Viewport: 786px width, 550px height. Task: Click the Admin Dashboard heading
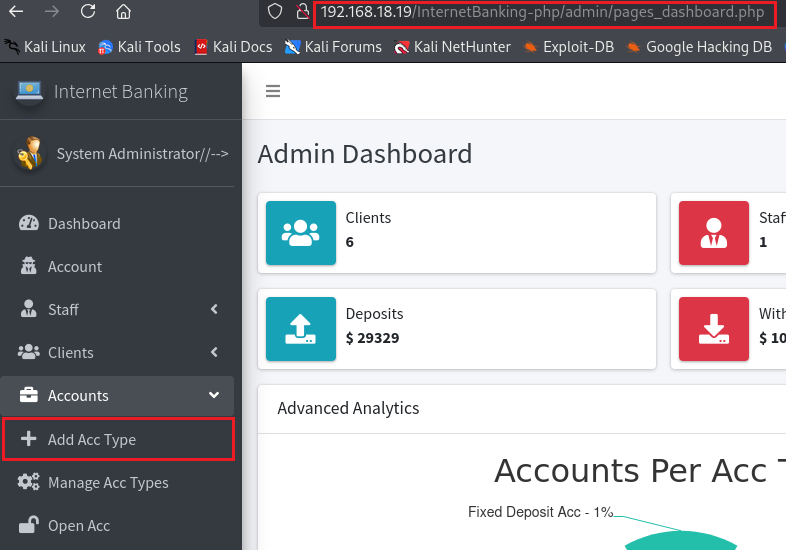click(x=365, y=153)
